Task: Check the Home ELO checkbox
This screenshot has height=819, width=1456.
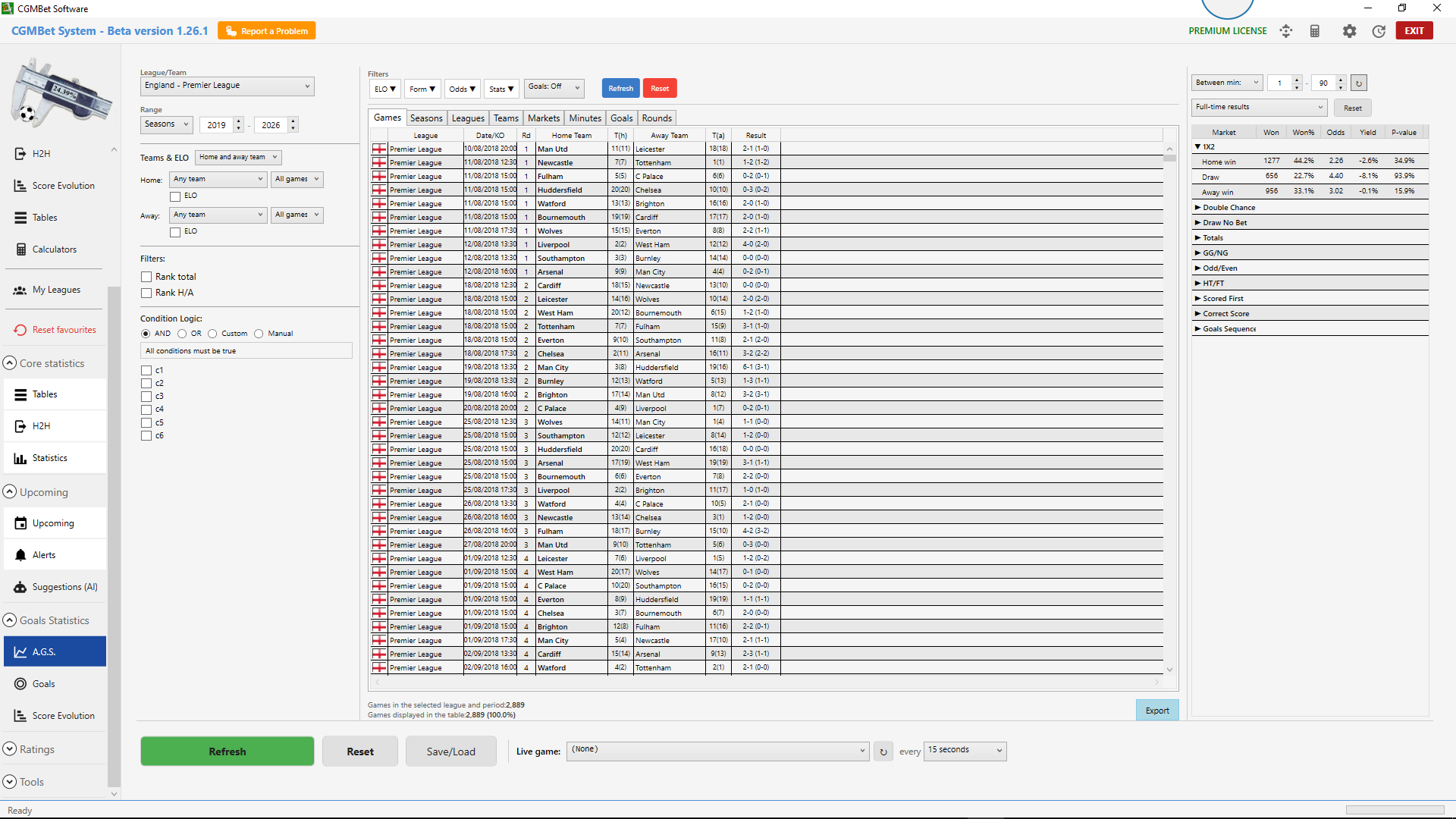Action: pyautogui.click(x=175, y=196)
